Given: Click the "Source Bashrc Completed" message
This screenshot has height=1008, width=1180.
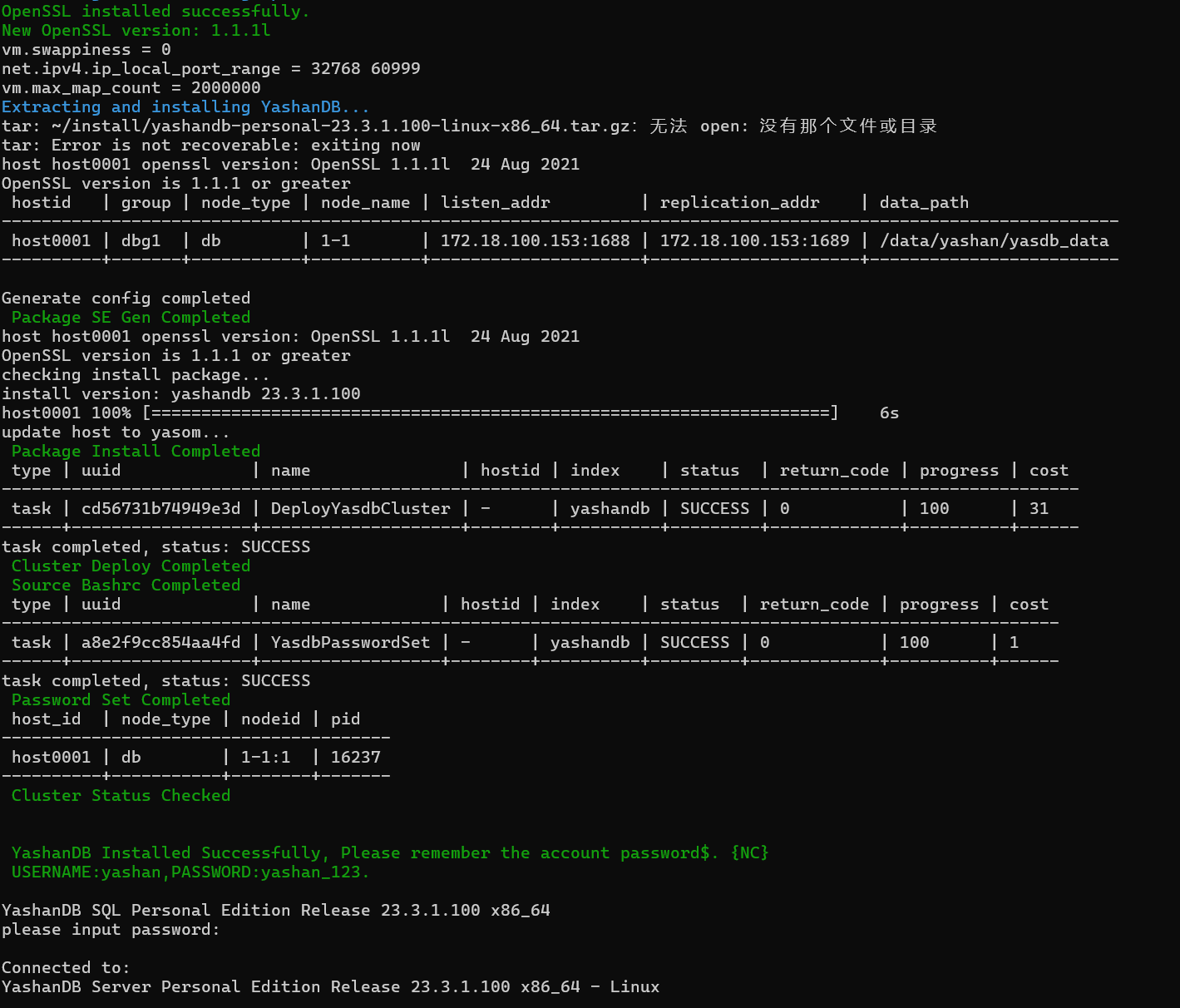Looking at the screenshot, I should (126, 586).
